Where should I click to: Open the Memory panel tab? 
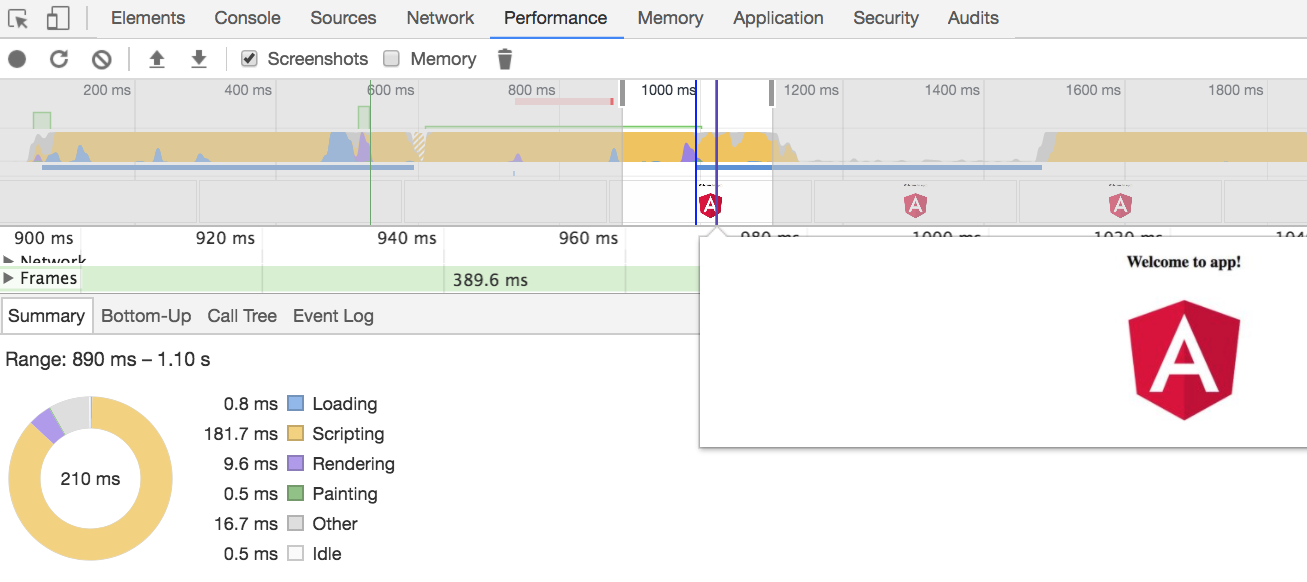click(x=670, y=18)
